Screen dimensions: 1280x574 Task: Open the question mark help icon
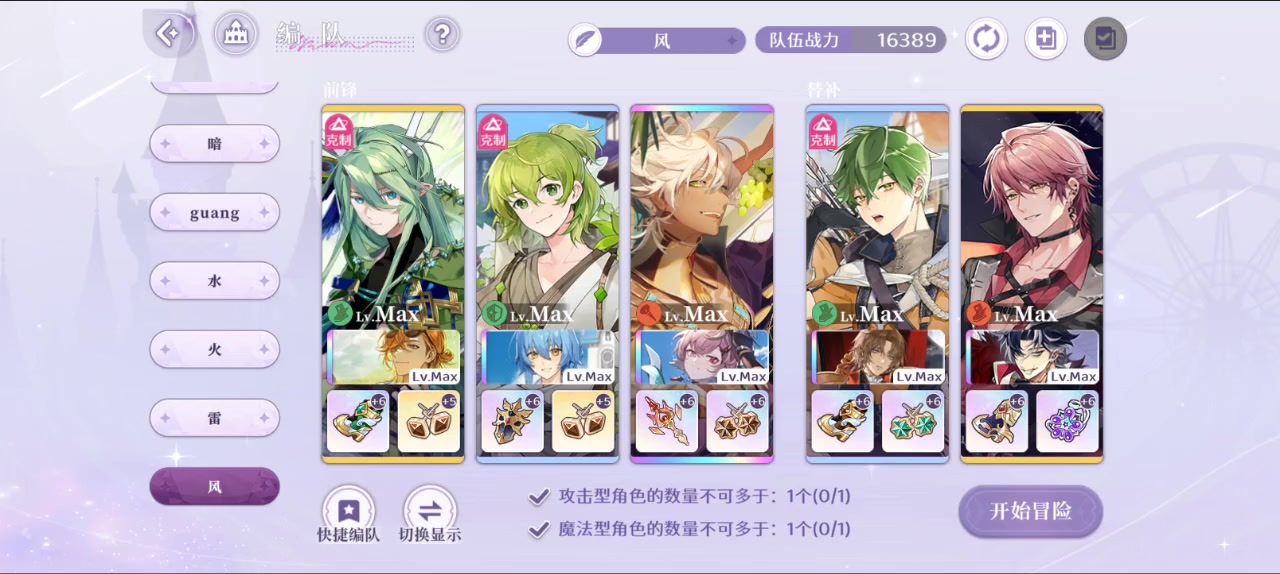(442, 35)
